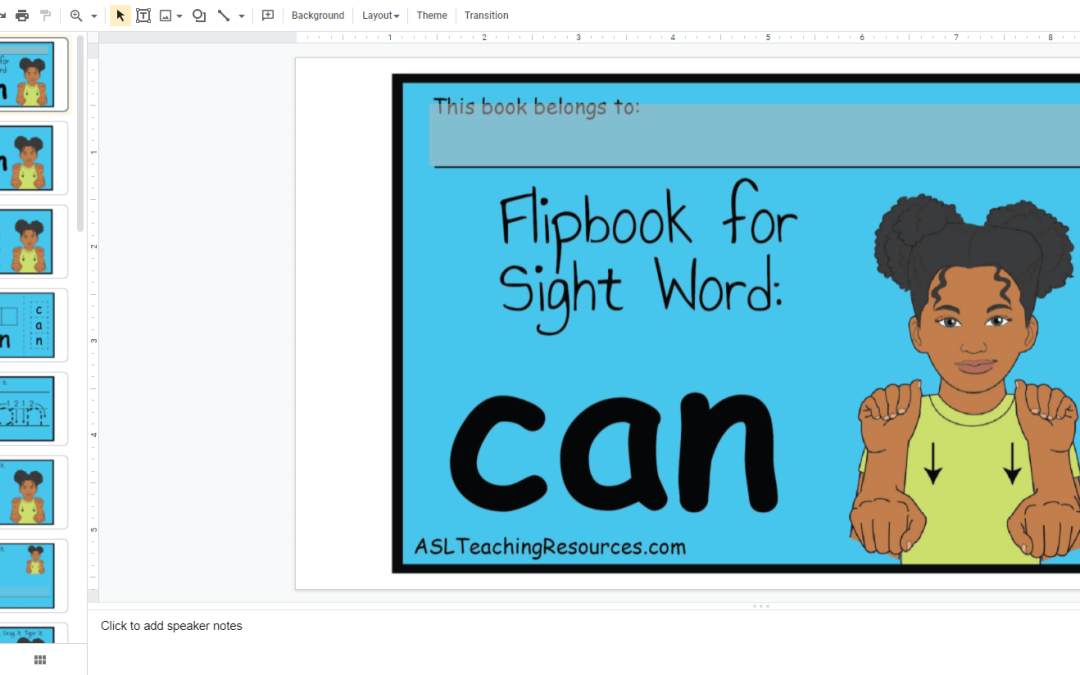Click the Print icon in the toolbar

click(x=22, y=15)
